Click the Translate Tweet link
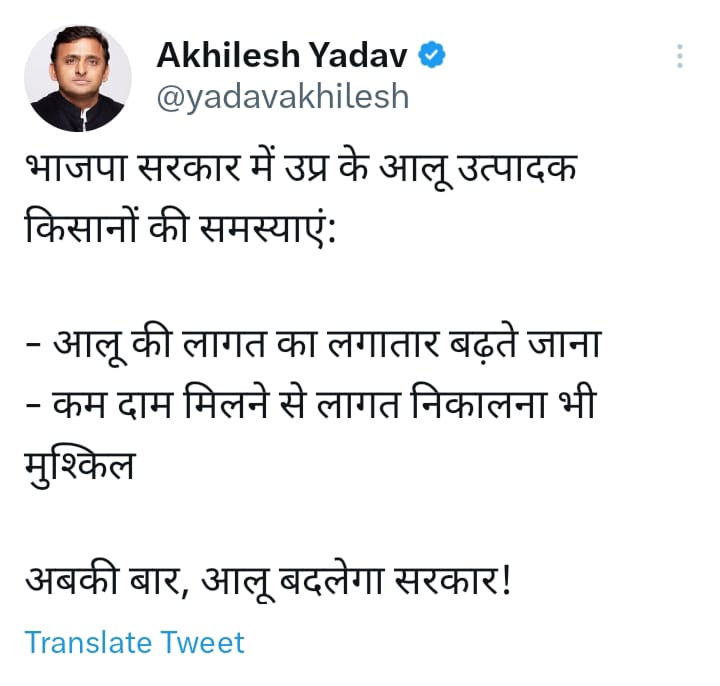This screenshot has width=720, height=686. [x=134, y=642]
